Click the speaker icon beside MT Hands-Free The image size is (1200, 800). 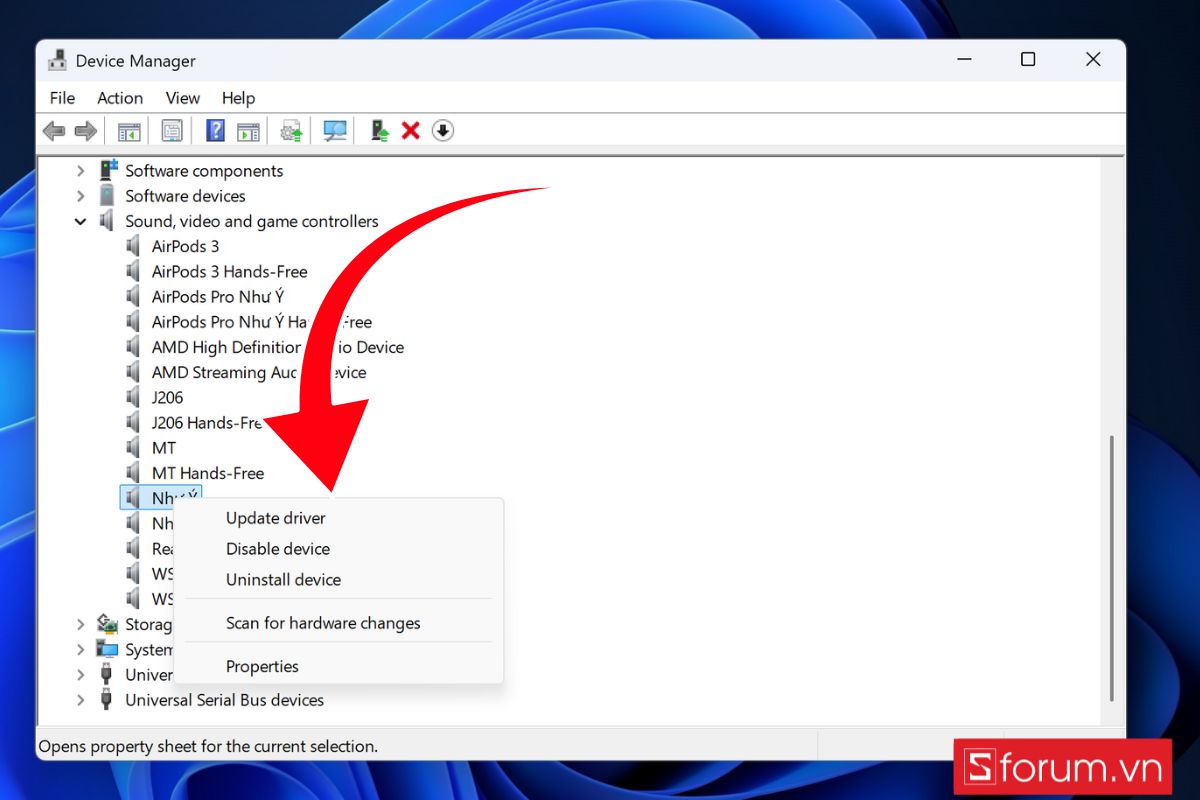click(134, 473)
